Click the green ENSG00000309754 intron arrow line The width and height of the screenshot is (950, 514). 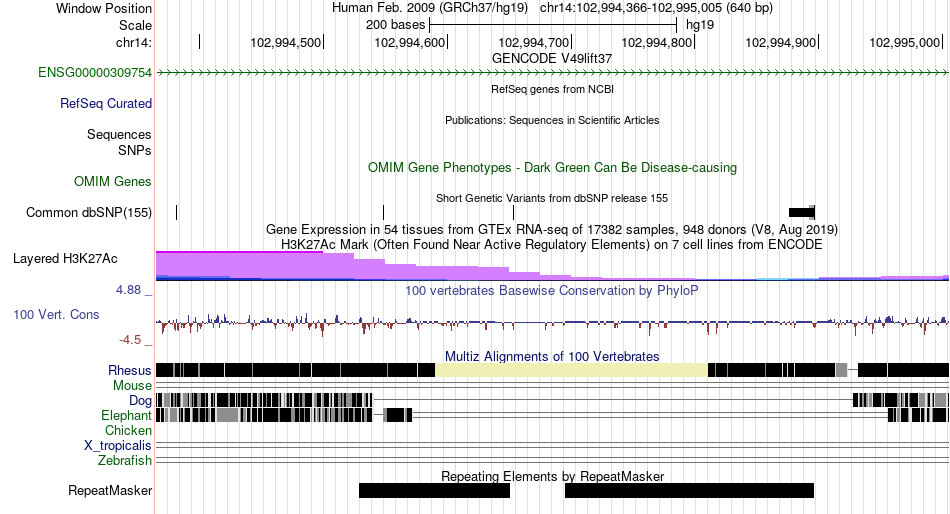[x=552, y=73]
